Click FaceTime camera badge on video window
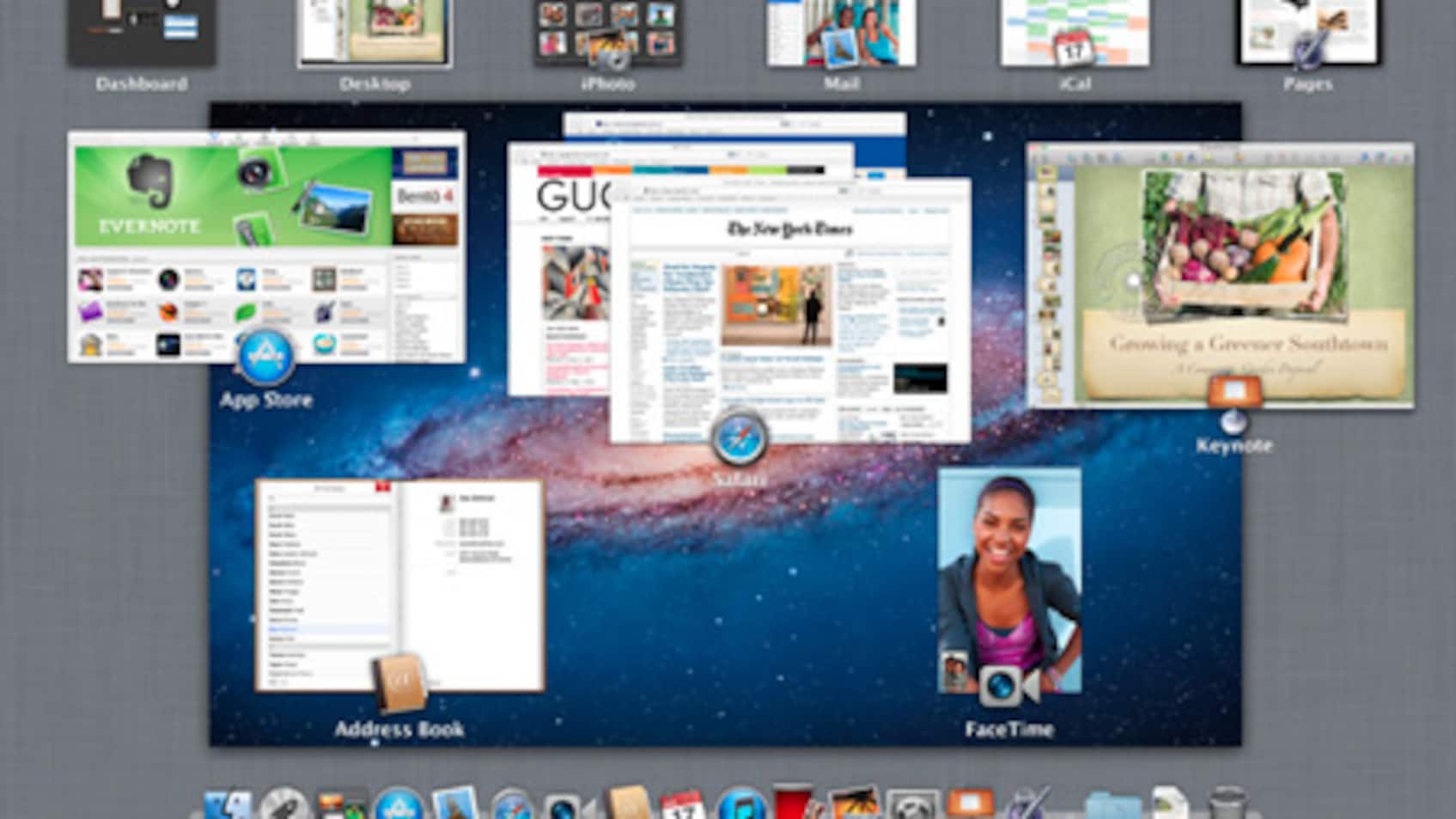The height and width of the screenshot is (819, 1456). (x=1009, y=685)
